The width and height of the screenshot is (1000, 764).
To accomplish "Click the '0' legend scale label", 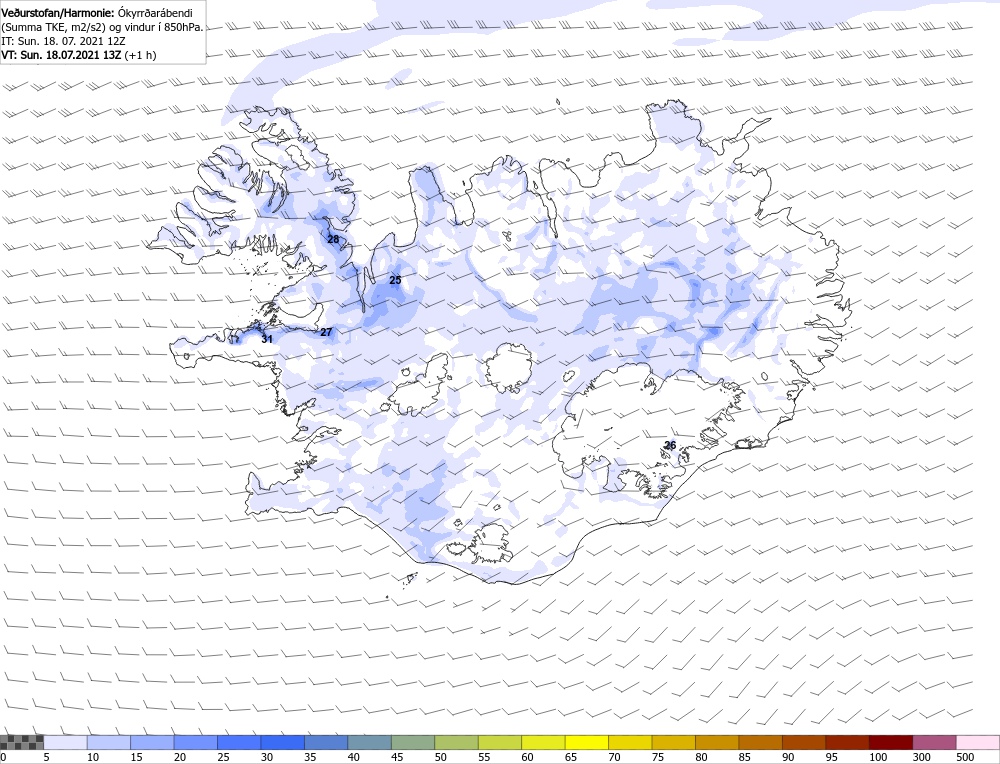I will click(x=3, y=757).
